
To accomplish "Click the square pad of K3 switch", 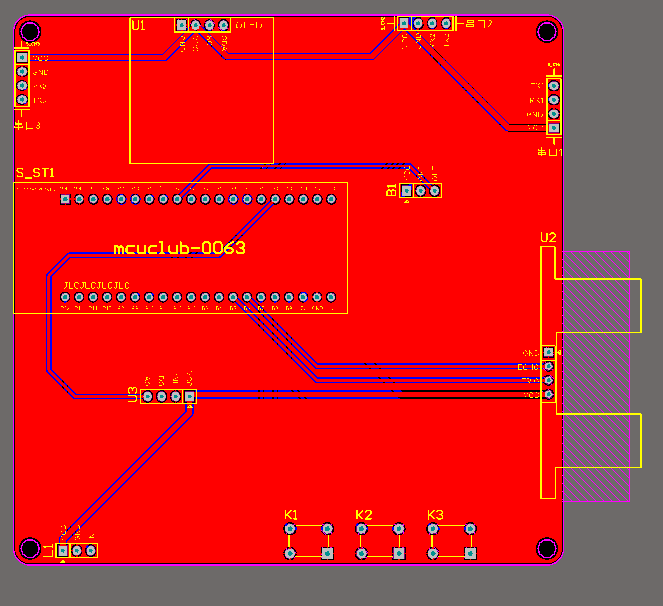I will pyautogui.click(x=470, y=553).
